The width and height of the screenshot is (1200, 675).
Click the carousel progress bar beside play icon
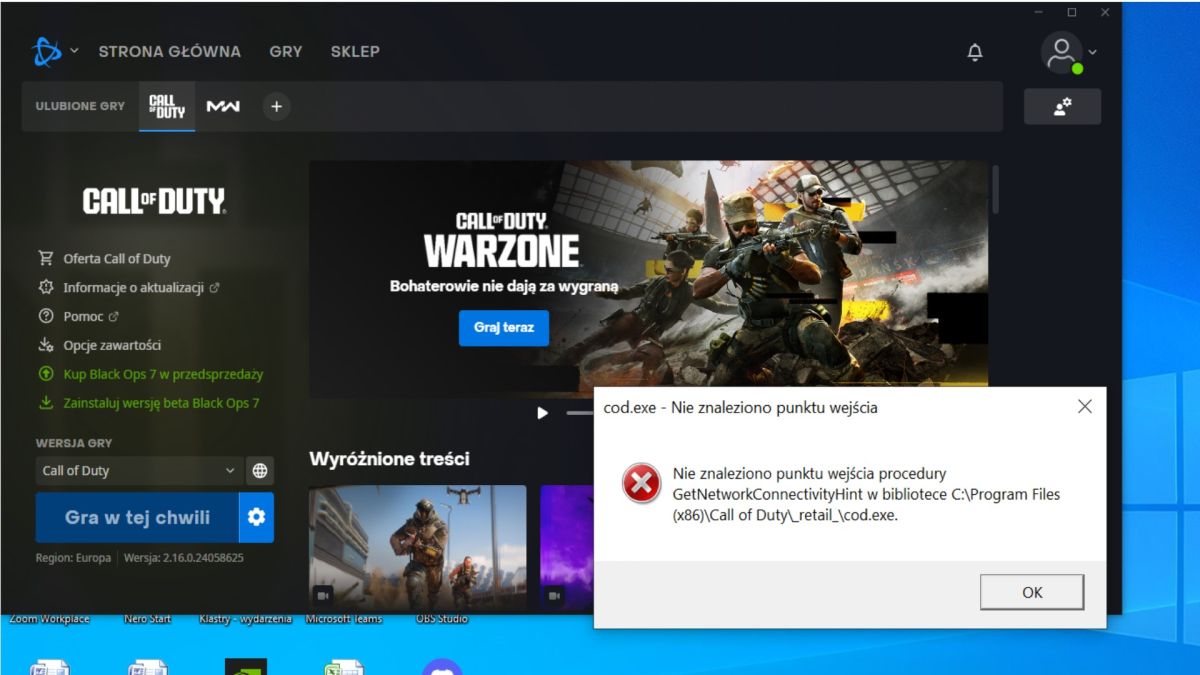pos(579,412)
